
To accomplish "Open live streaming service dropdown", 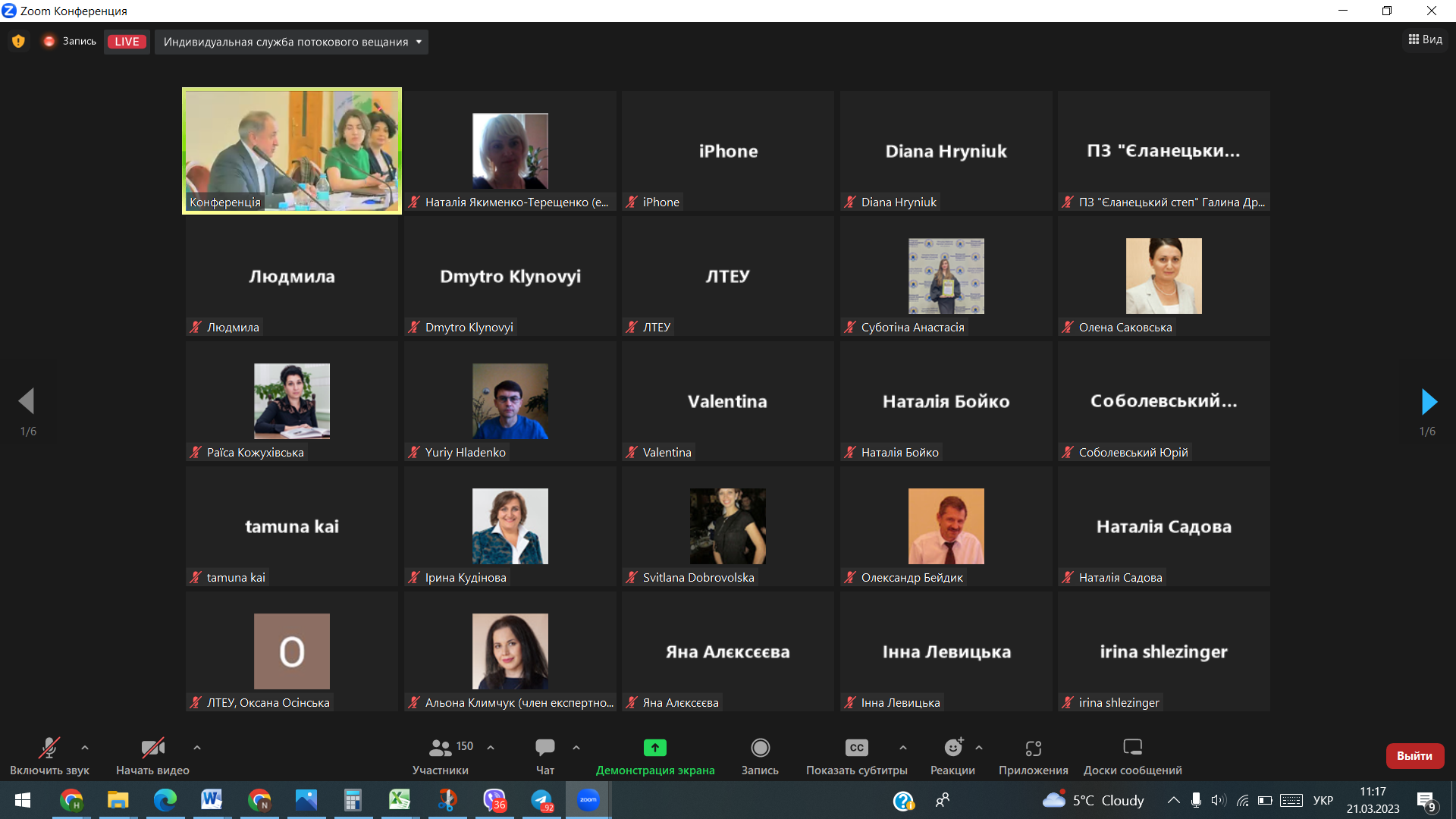I will tap(292, 42).
